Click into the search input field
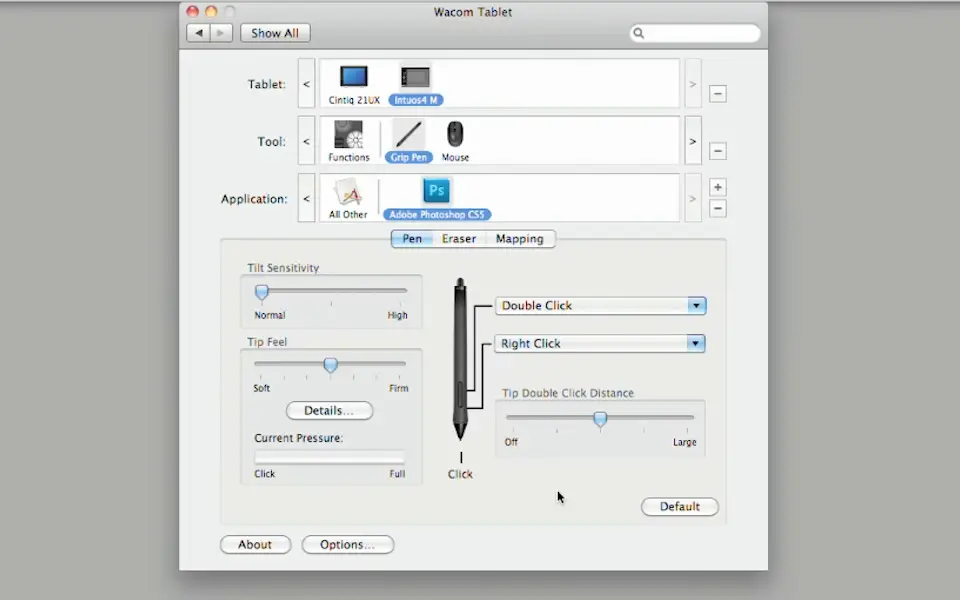 (695, 33)
